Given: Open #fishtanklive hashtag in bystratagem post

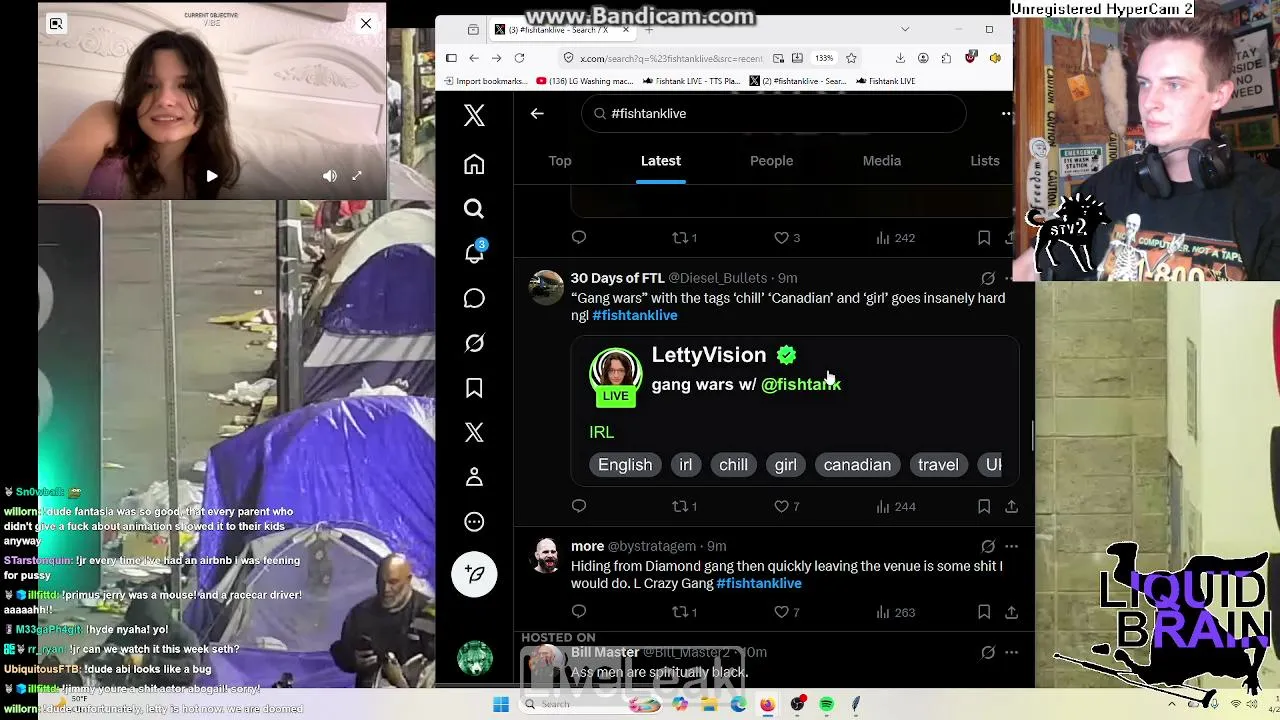Looking at the screenshot, I should [x=759, y=584].
